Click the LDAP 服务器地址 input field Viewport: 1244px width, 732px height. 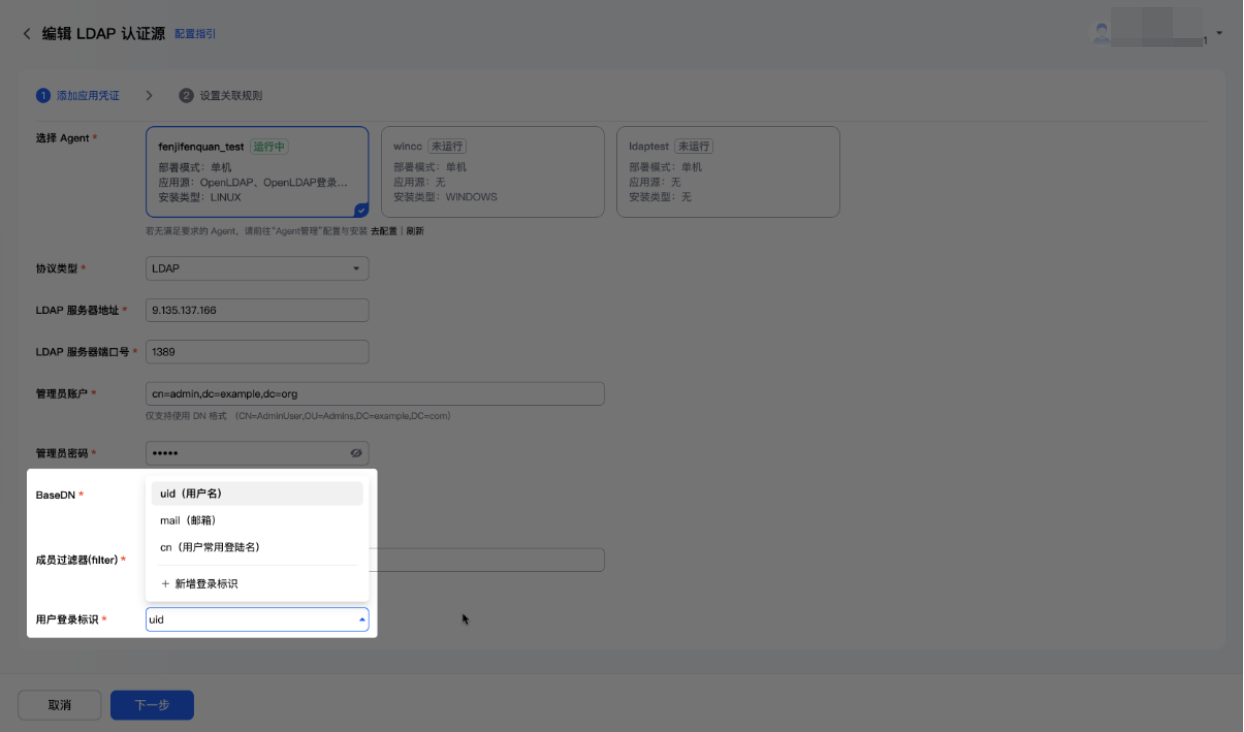pyautogui.click(x=257, y=310)
